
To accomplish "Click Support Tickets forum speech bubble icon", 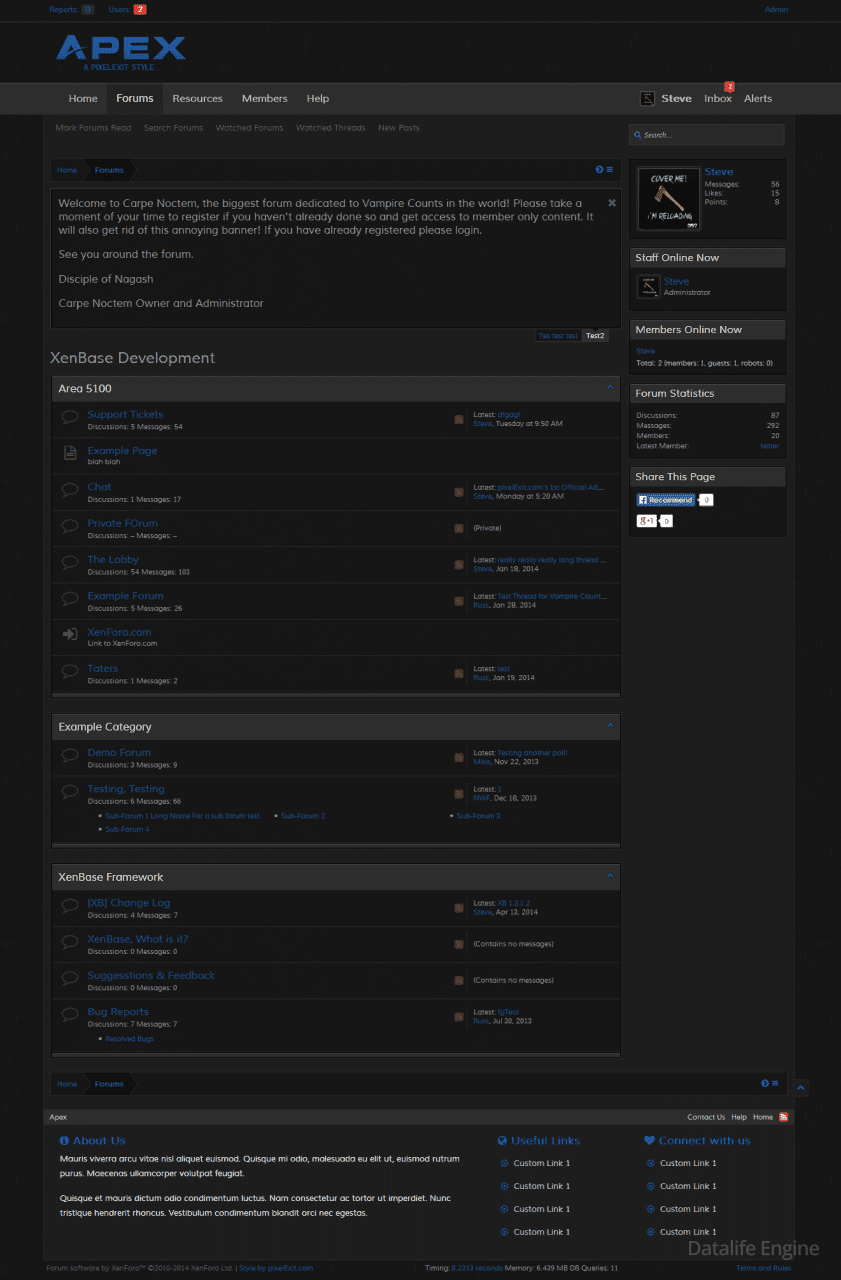I will click(70, 417).
